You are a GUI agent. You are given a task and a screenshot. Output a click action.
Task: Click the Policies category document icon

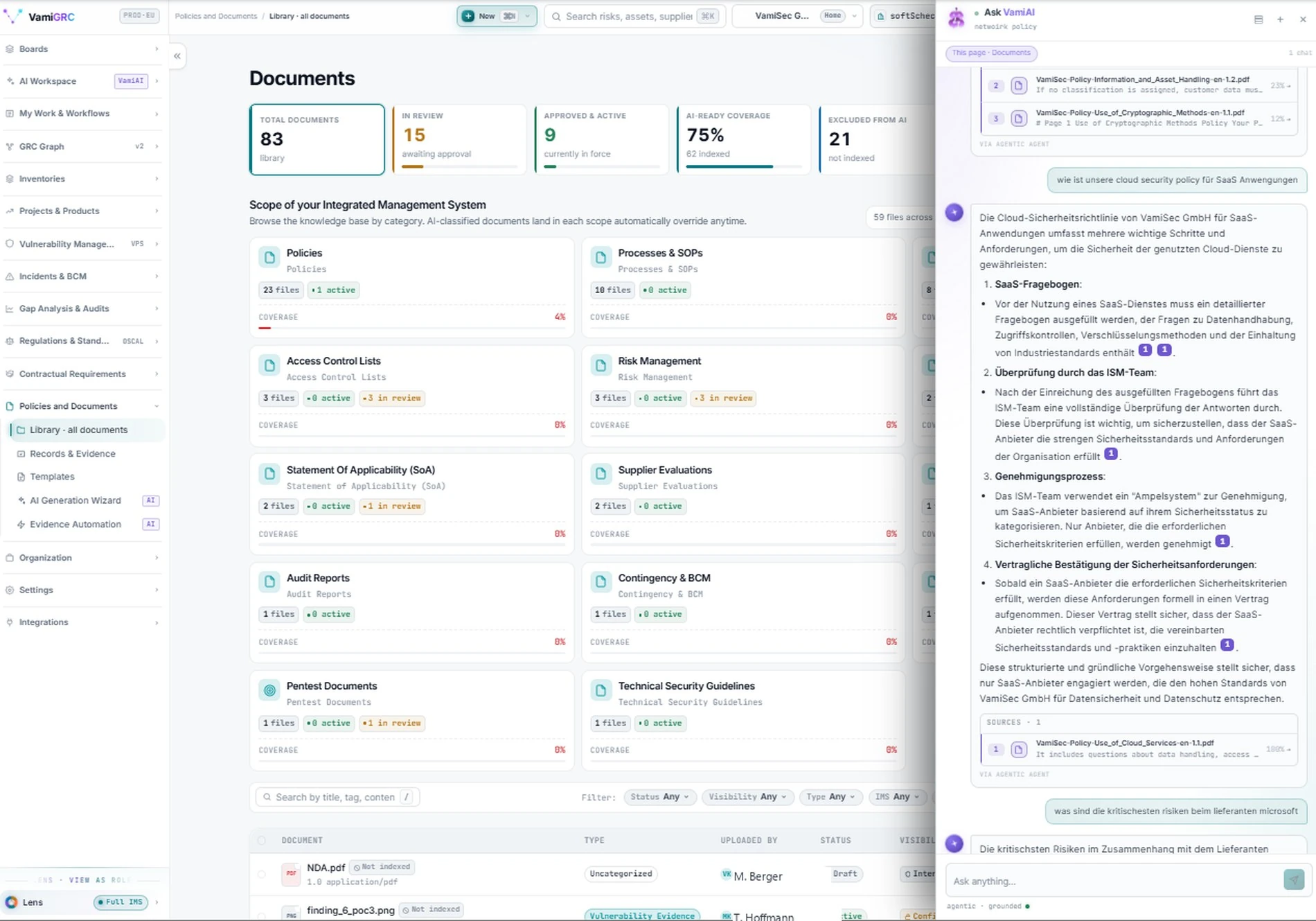click(269, 258)
